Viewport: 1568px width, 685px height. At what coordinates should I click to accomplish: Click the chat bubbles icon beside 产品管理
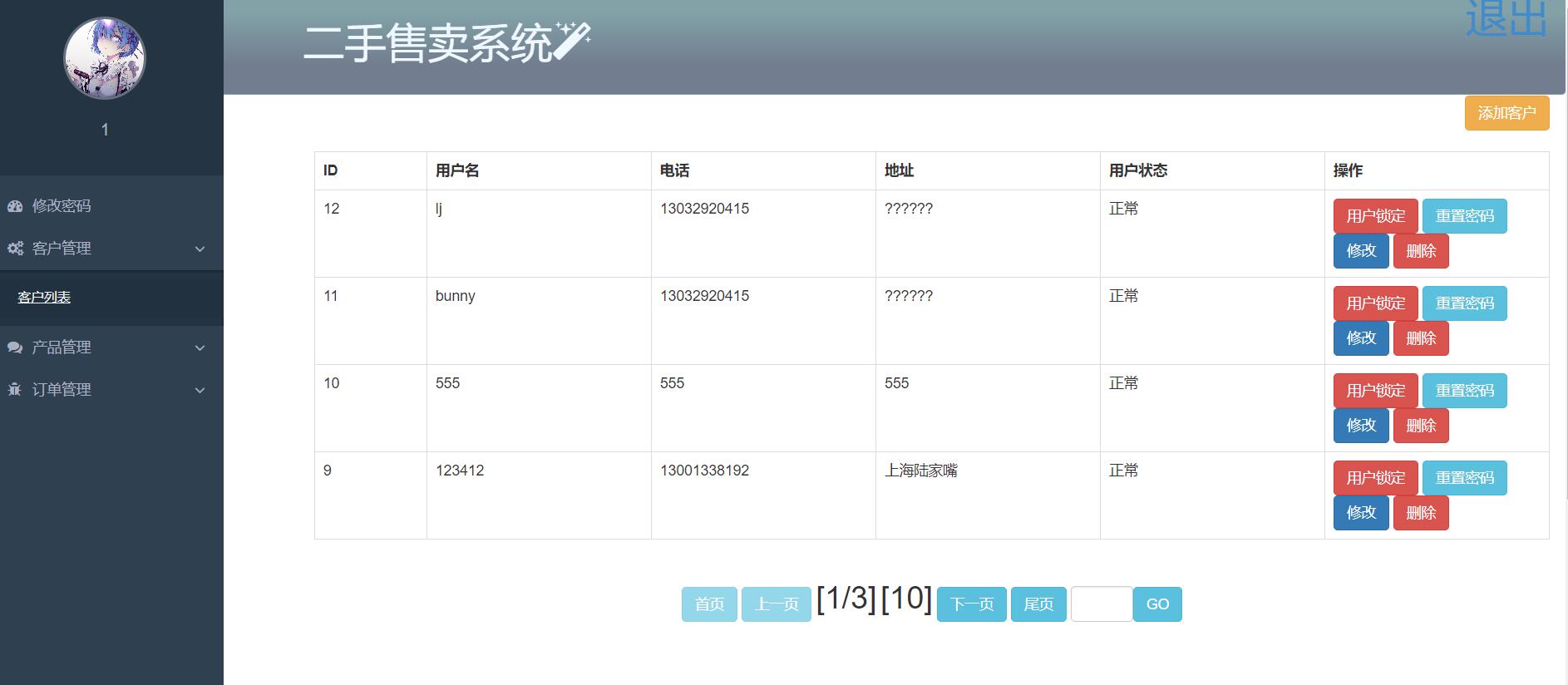coord(15,347)
